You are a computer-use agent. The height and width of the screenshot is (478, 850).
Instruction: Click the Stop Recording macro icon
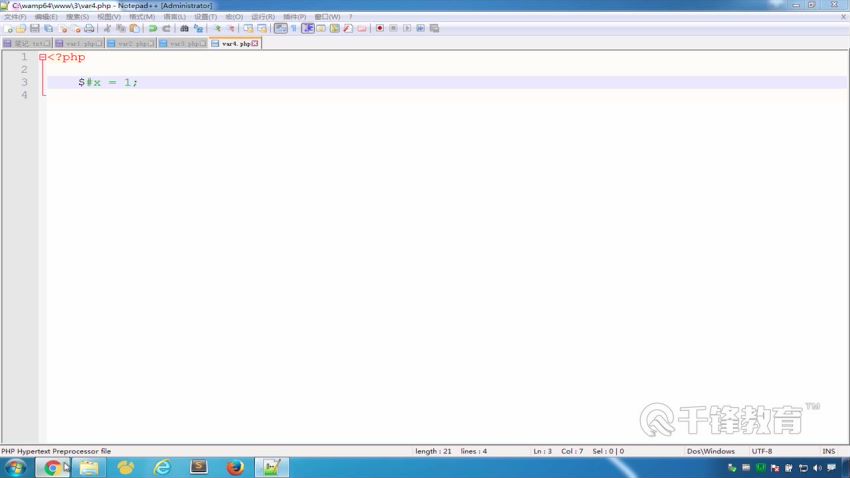[394, 28]
